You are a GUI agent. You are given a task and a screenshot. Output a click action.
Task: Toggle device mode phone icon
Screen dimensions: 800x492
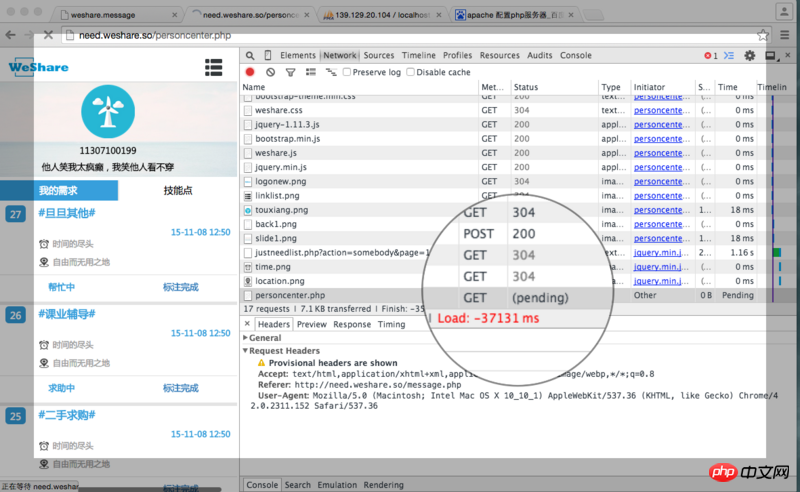[267, 56]
